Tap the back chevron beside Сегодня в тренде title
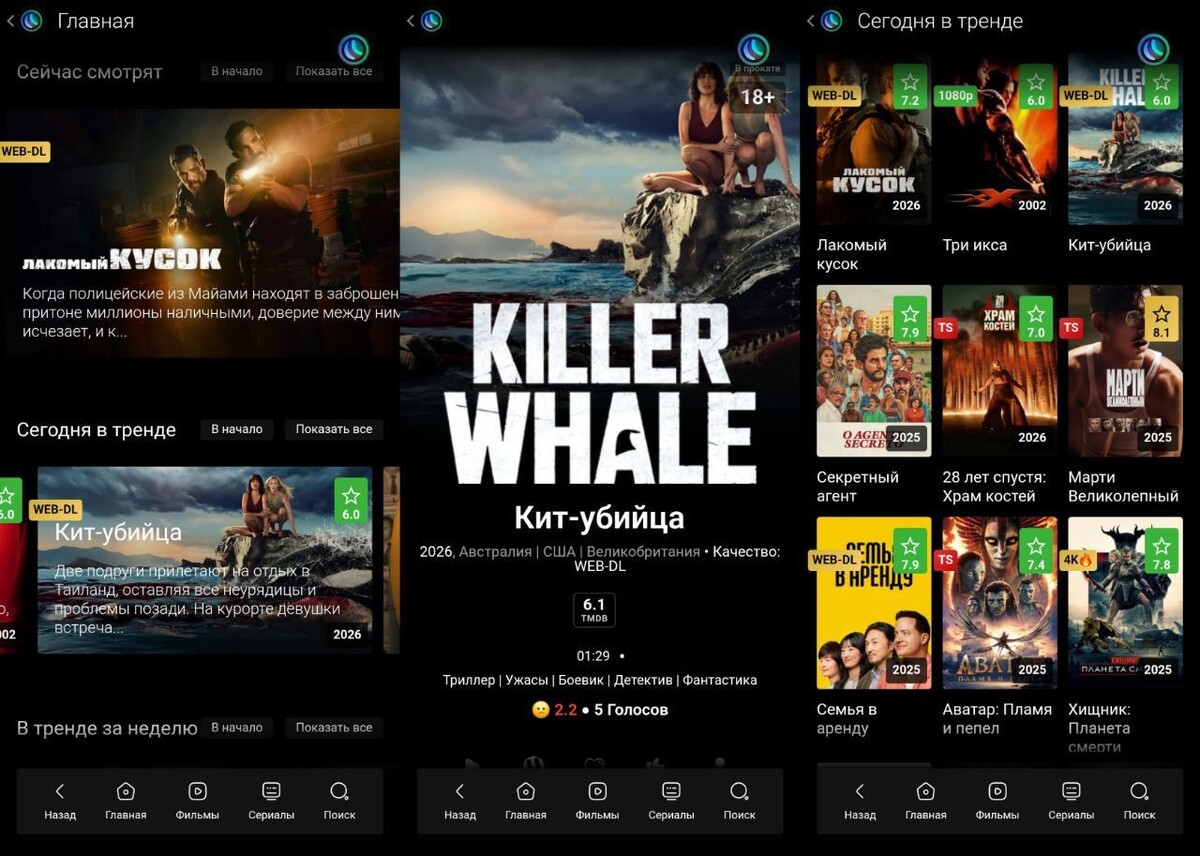 (810, 21)
